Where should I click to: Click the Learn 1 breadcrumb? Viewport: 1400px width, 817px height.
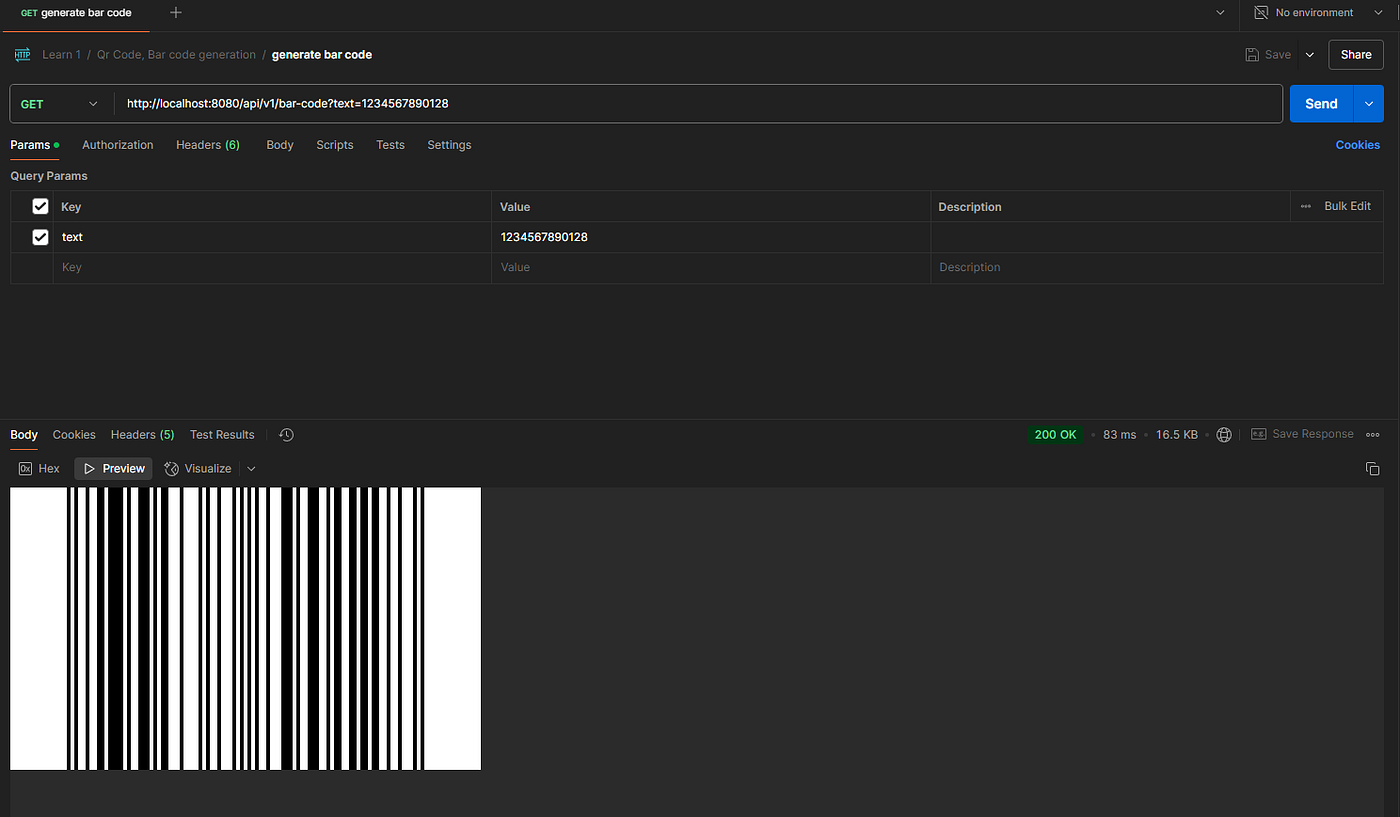point(61,55)
